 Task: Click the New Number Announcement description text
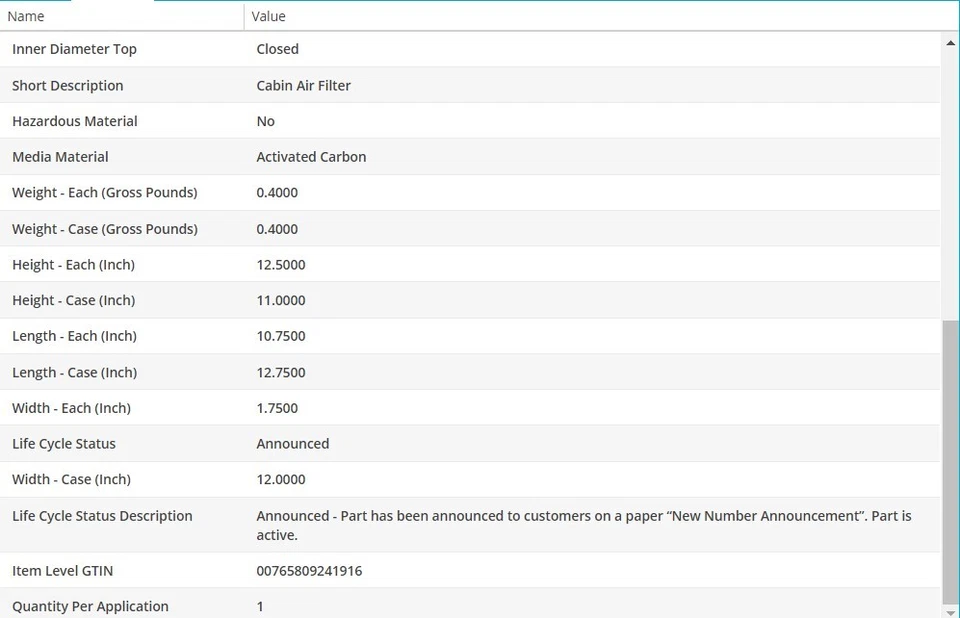pos(583,525)
